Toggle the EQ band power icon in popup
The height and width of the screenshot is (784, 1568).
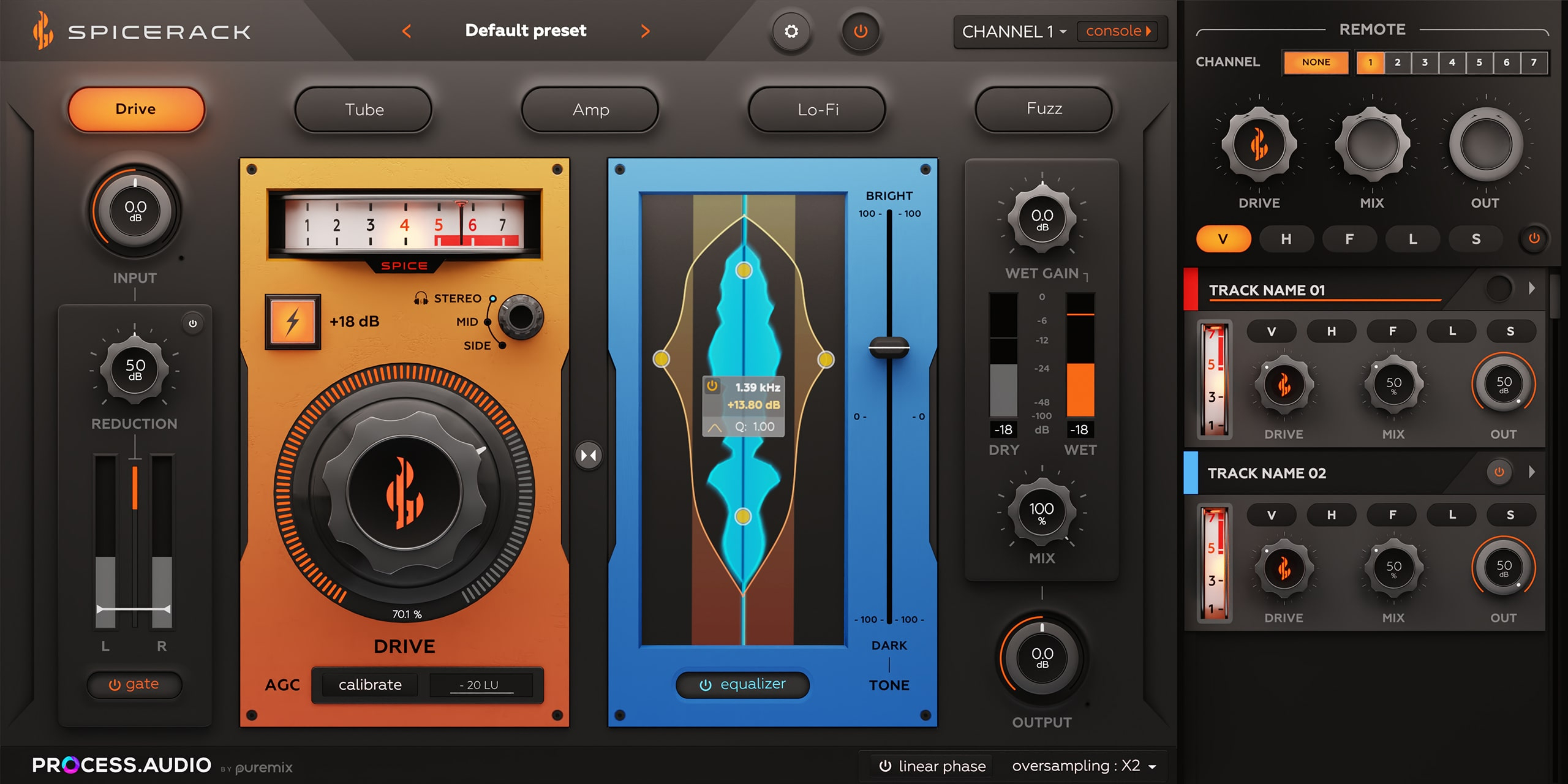712,386
